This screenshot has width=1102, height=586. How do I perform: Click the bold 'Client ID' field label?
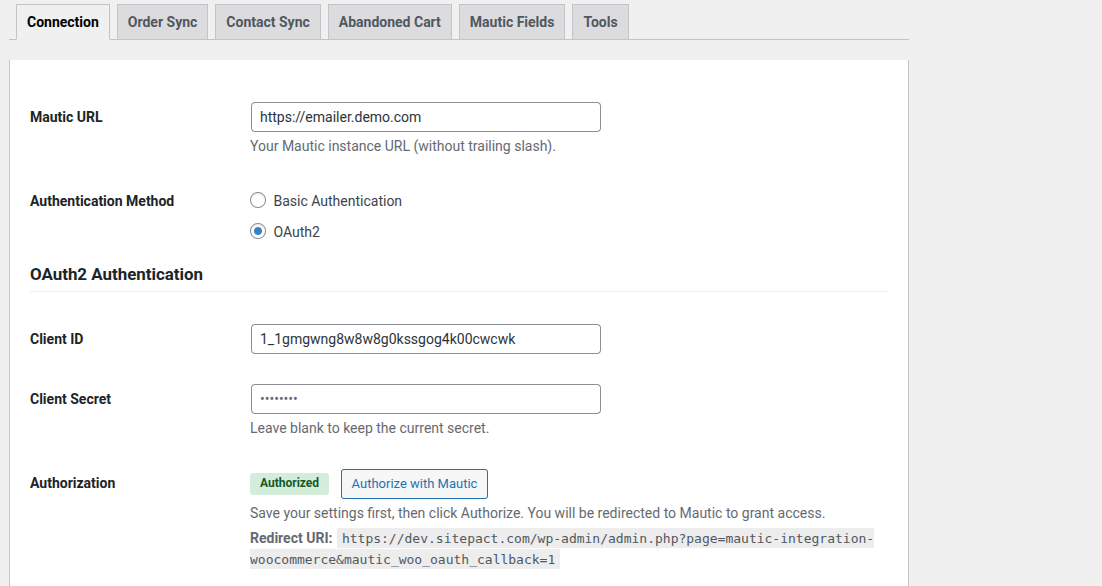tap(57, 339)
